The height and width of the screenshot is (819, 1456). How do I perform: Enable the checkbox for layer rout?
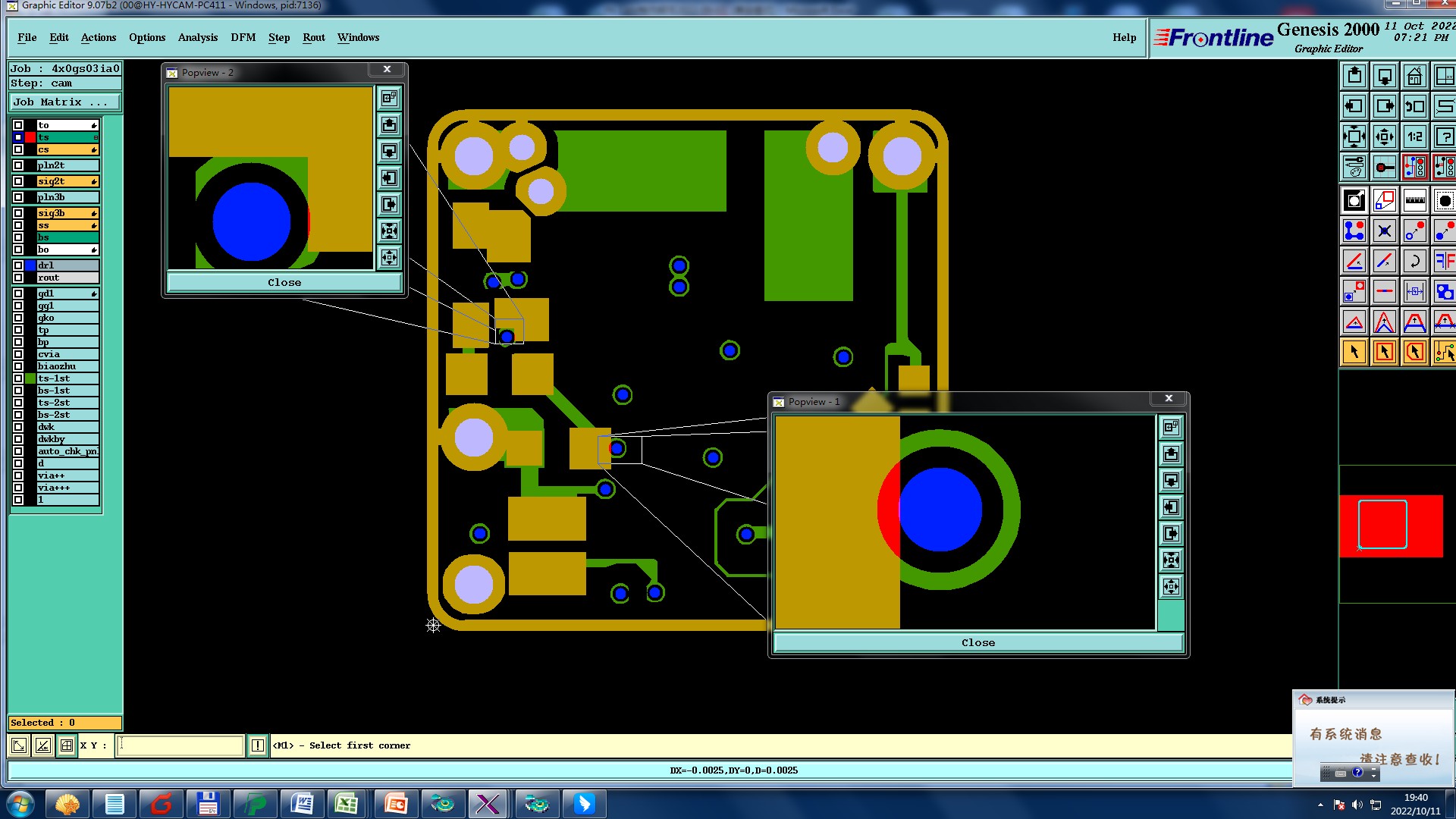(18, 278)
